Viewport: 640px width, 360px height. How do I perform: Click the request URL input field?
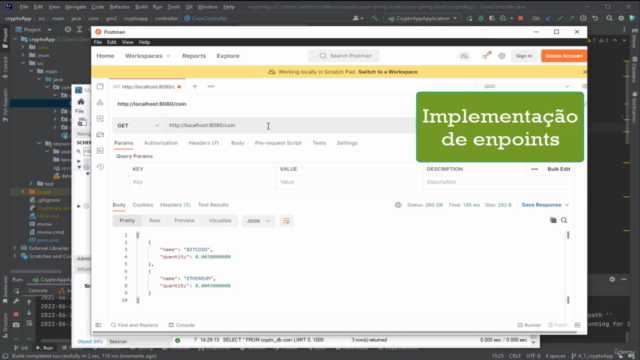coord(290,125)
